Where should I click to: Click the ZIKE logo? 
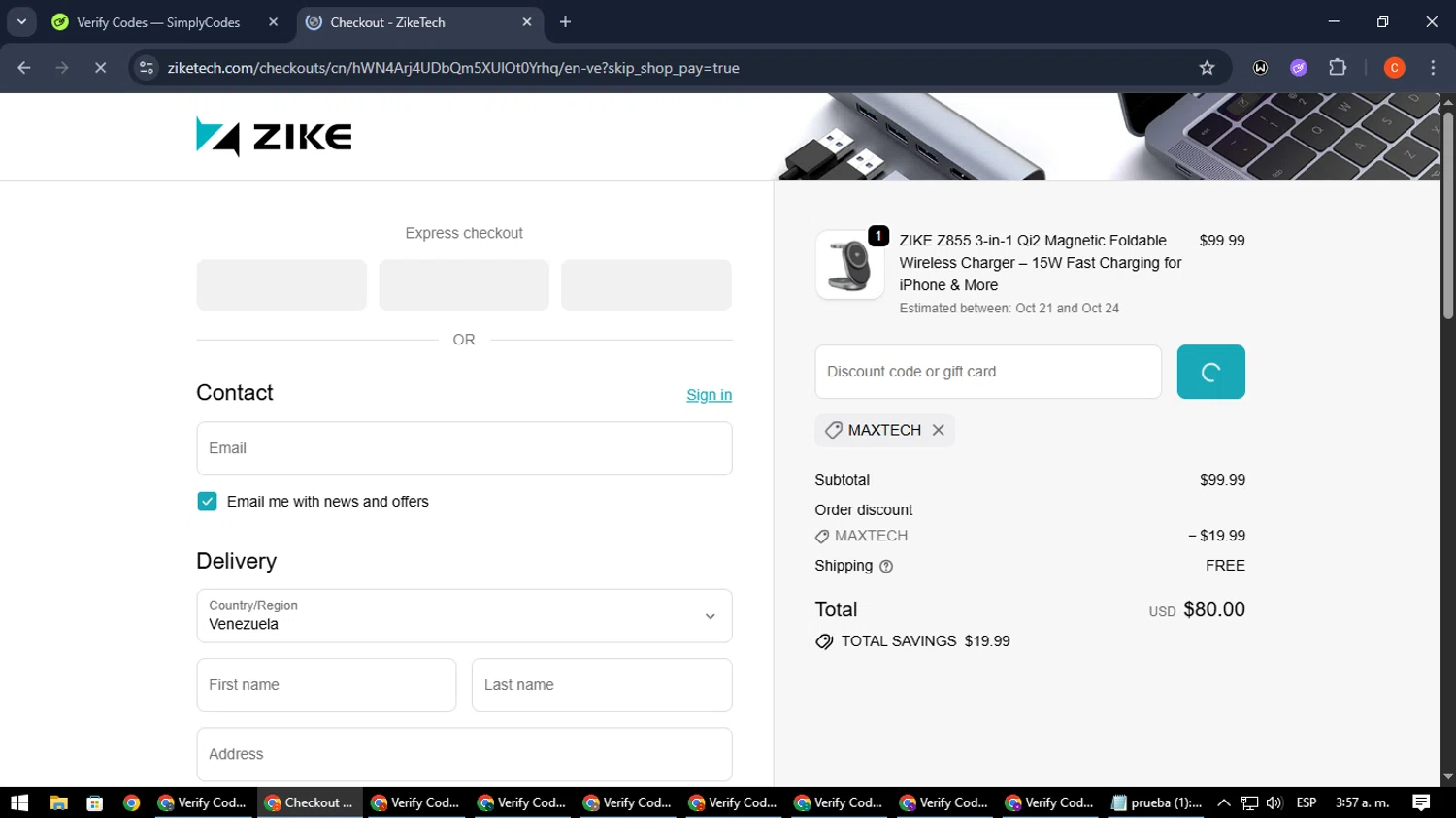pyautogui.click(x=274, y=137)
